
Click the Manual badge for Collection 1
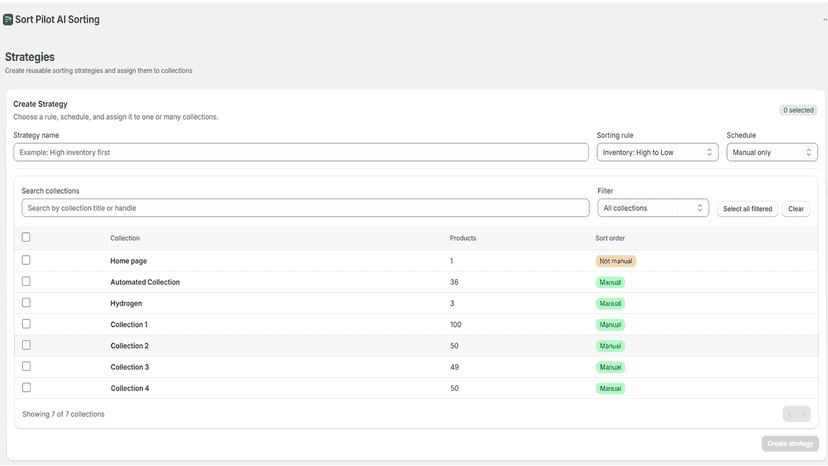click(x=610, y=324)
